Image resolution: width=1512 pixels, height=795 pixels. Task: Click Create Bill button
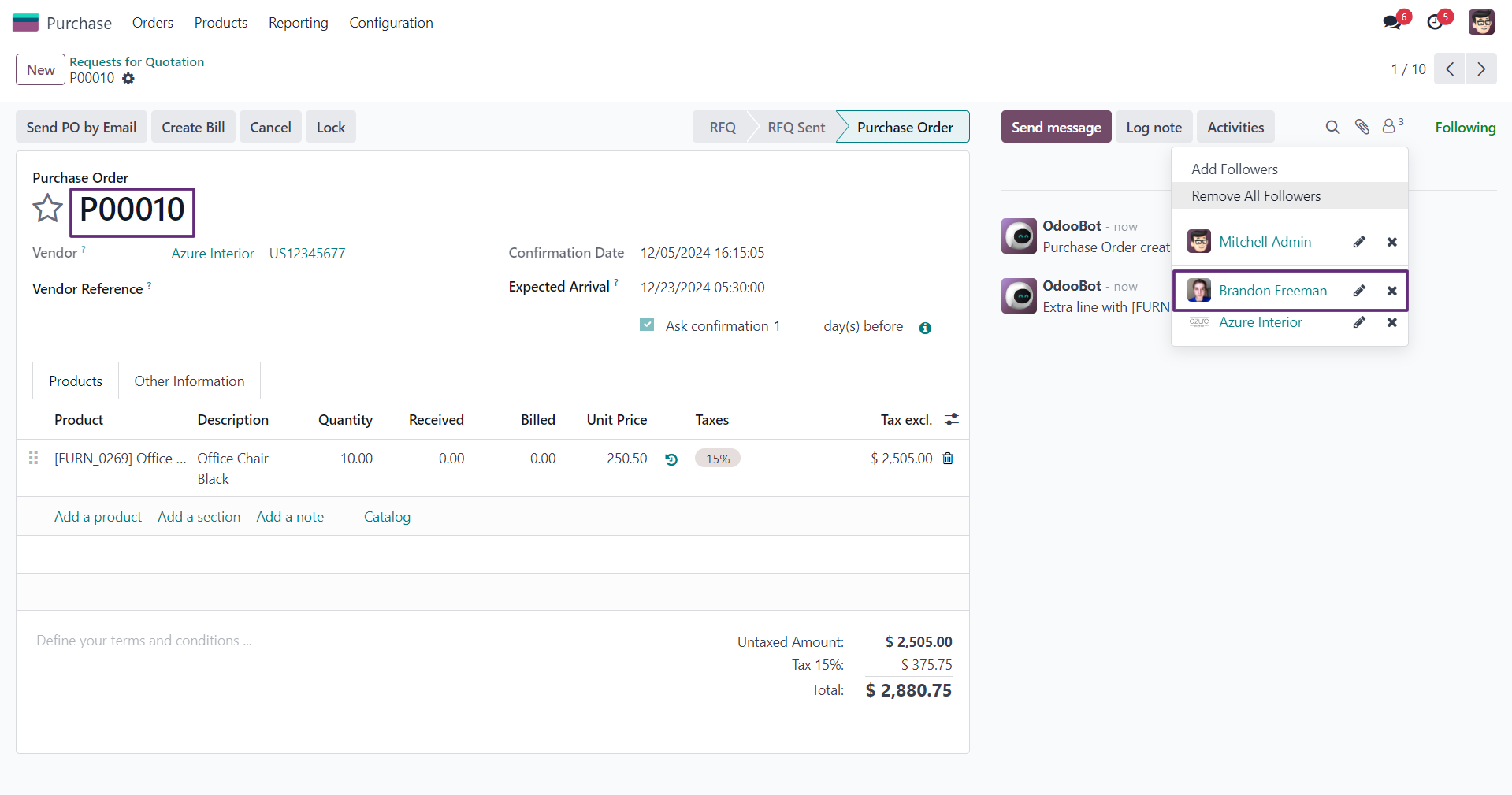193,127
